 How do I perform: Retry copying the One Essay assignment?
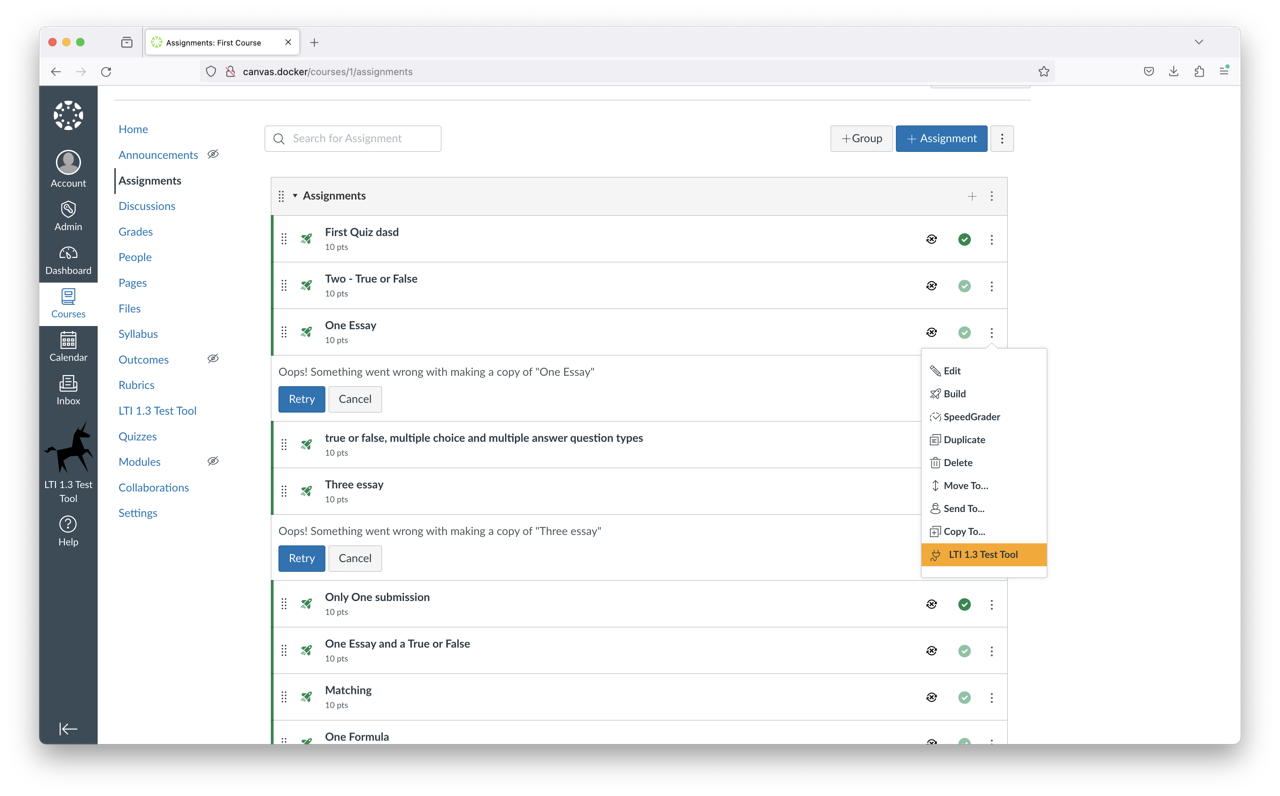click(301, 398)
